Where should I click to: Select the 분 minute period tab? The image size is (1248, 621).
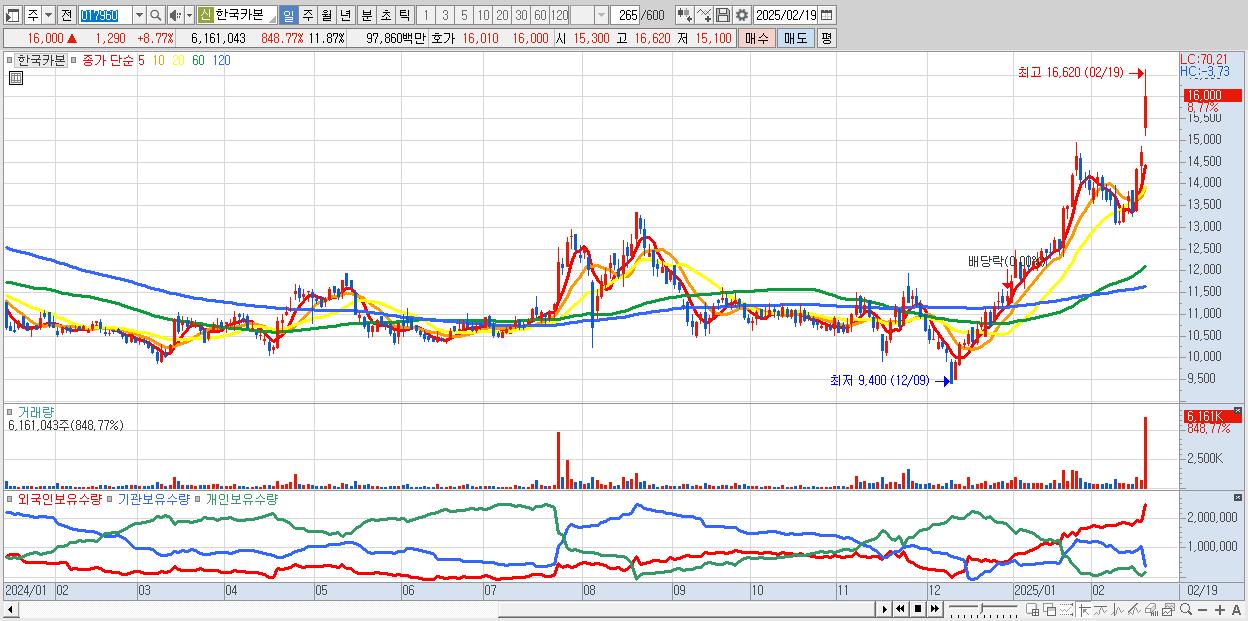click(366, 15)
